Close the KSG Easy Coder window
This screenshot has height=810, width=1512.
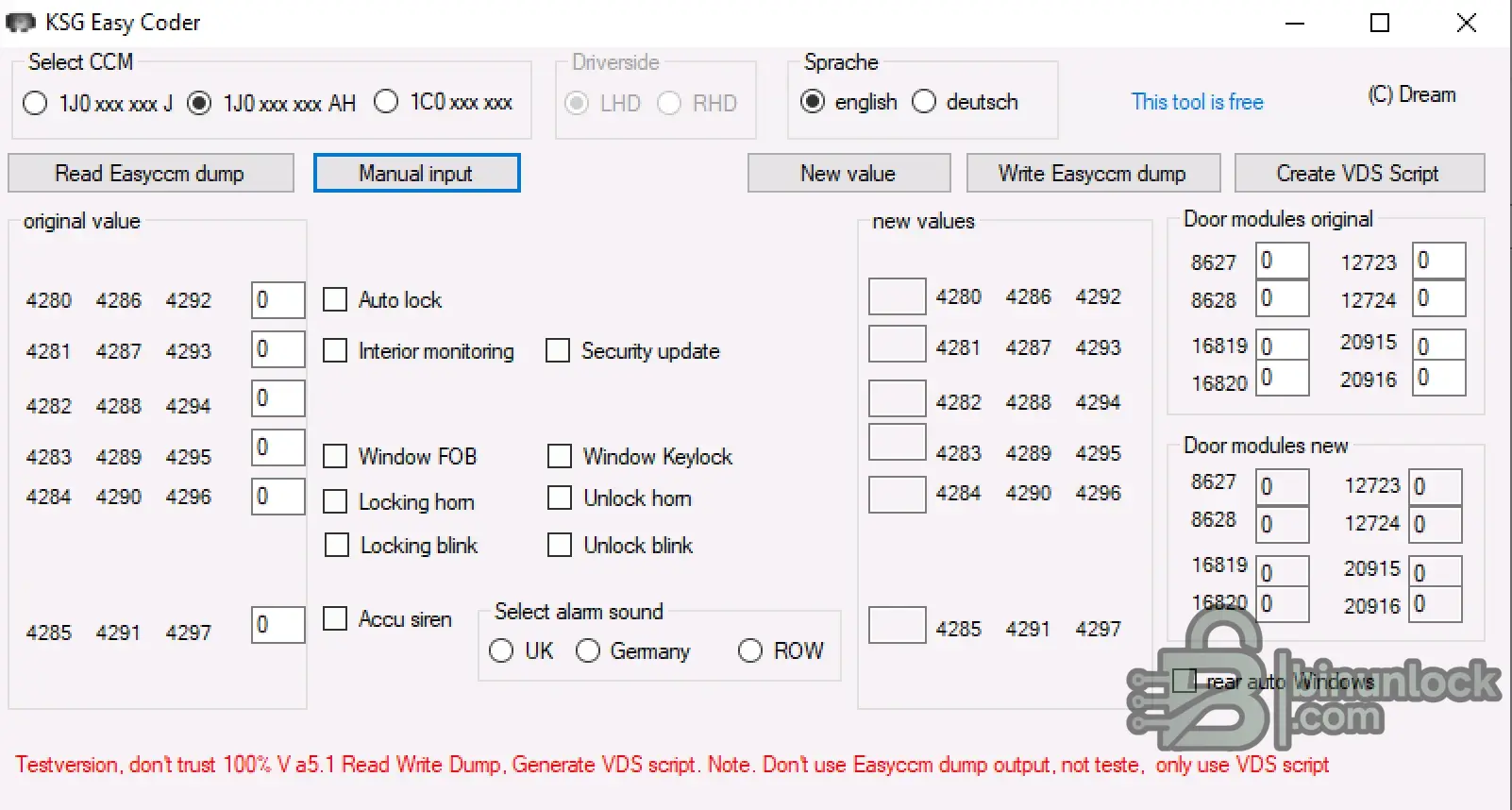pyautogui.click(x=1467, y=23)
